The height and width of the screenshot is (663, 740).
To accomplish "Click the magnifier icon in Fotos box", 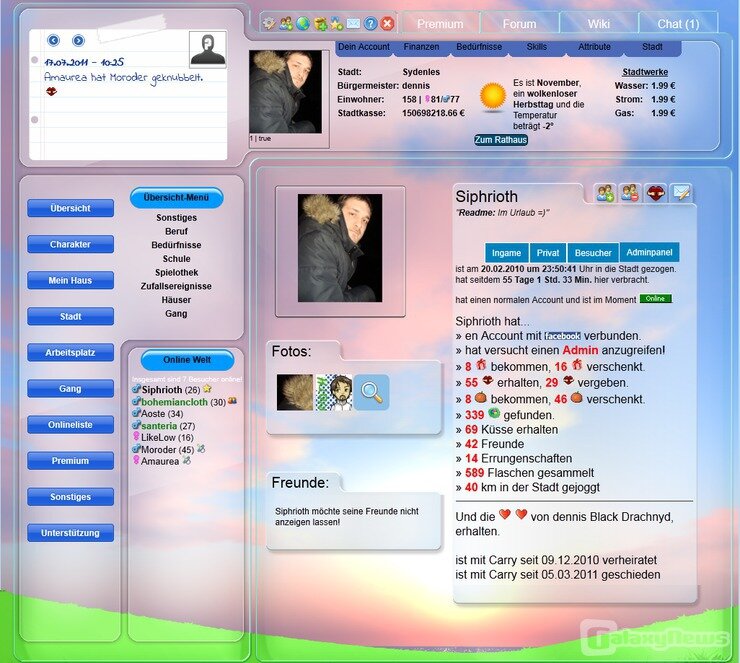I will click(x=371, y=392).
